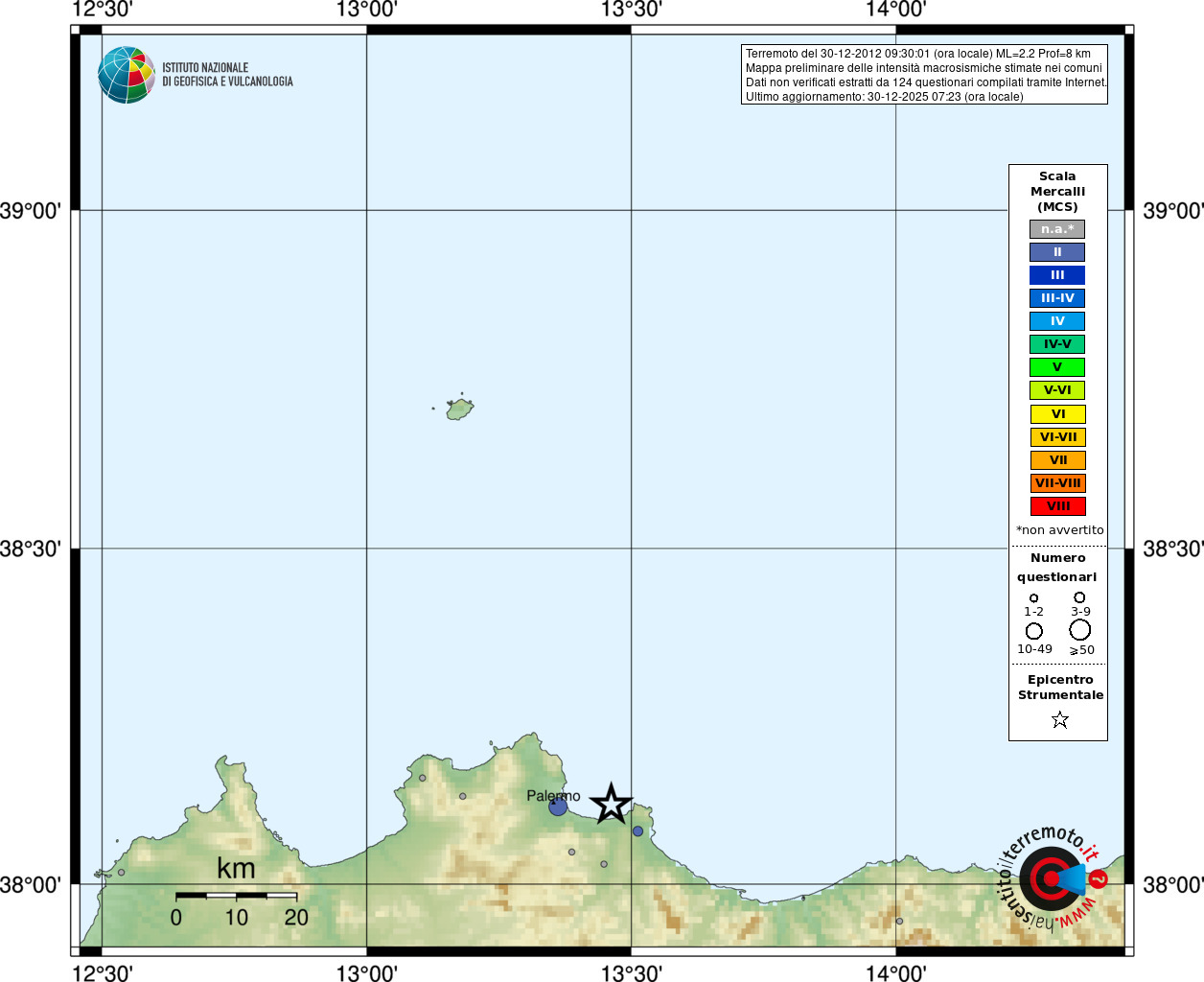The image size is (1204, 982).
Task: Click the green V intensity swatch
Action: pyautogui.click(x=1057, y=367)
